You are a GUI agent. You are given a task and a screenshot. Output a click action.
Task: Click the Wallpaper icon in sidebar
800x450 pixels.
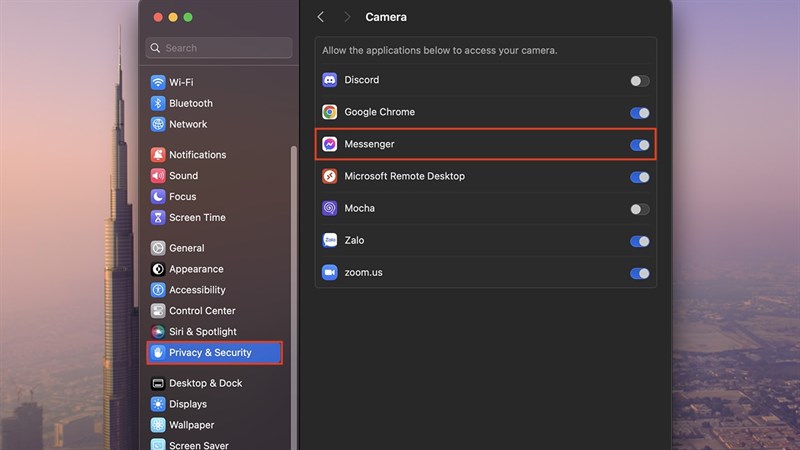[158, 425]
